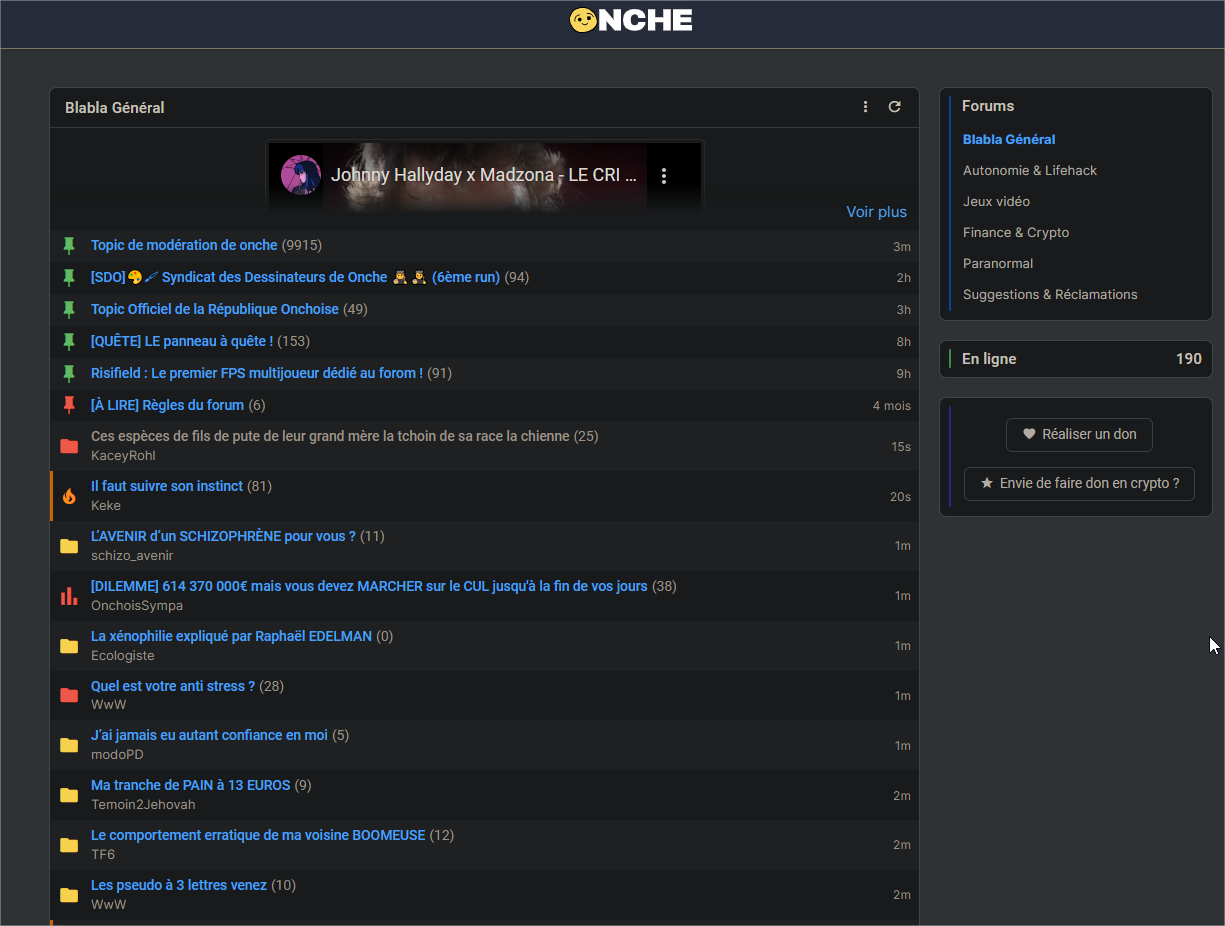
Task: Click the red folder icon beside Quel est votre anti stress
Action: [x=69, y=696]
